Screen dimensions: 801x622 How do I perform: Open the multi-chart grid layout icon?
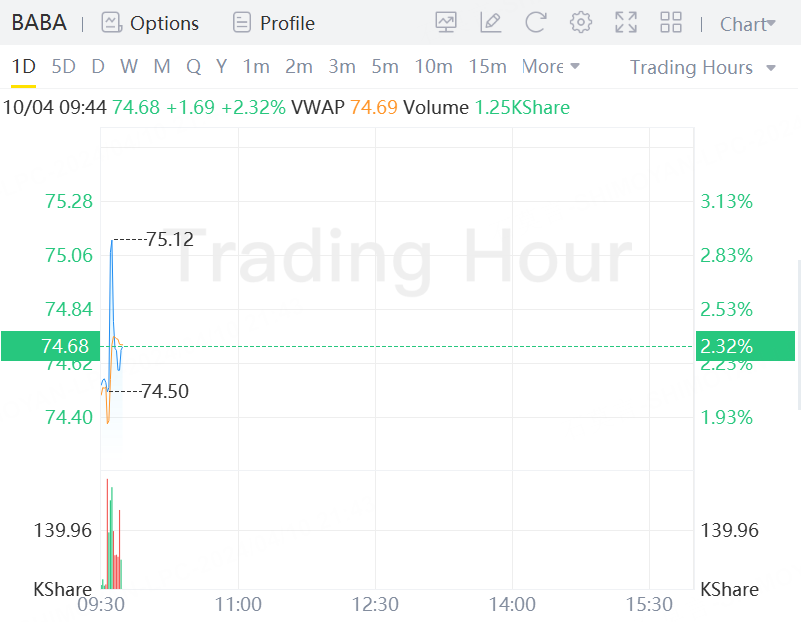[671, 23]
